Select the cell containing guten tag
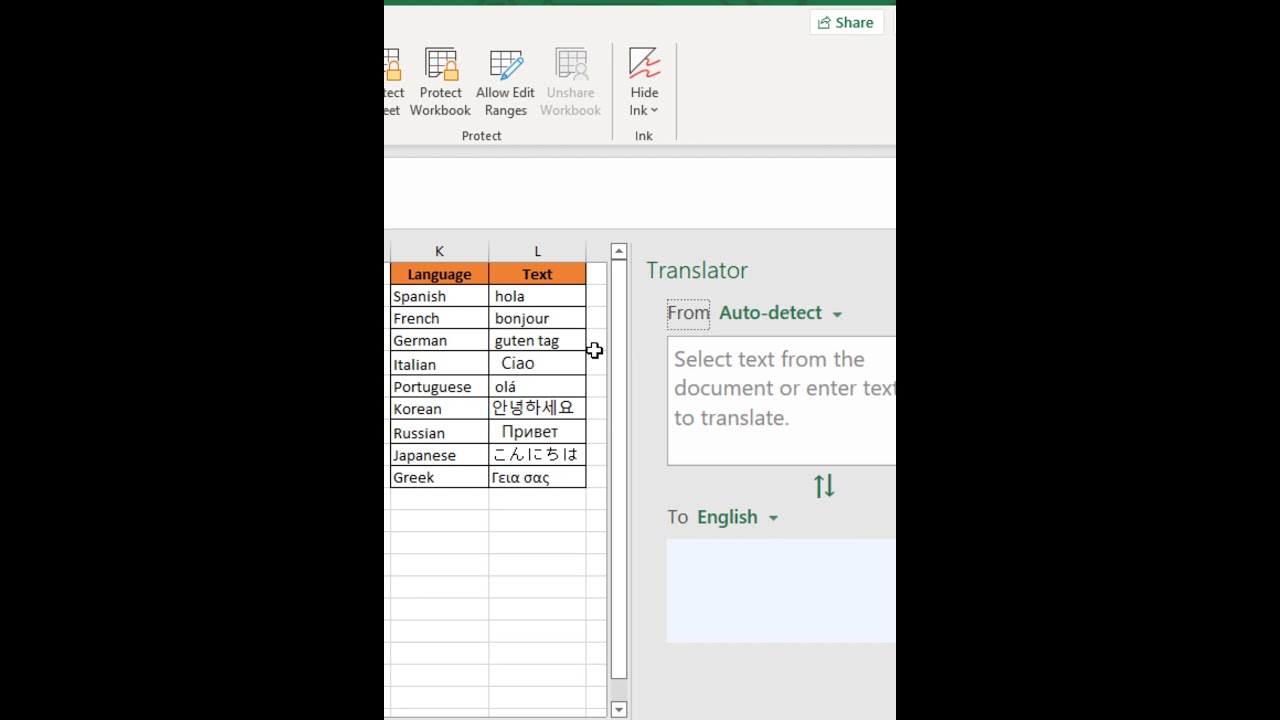 (537, 341)
